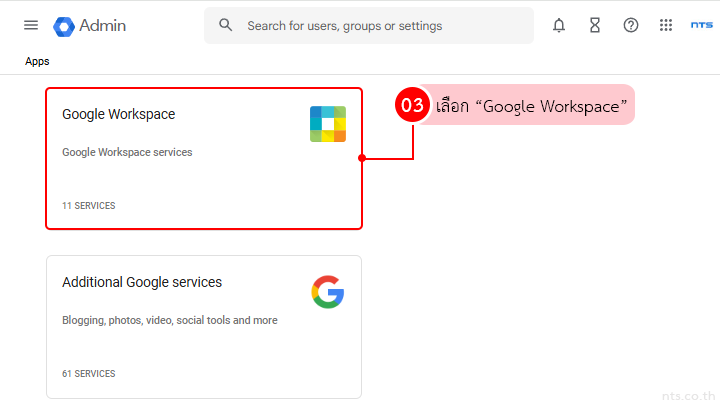Screen dimensions: 720x405
Task: Click the Blogging, photos, video description text
Action: tap(170, 321)
